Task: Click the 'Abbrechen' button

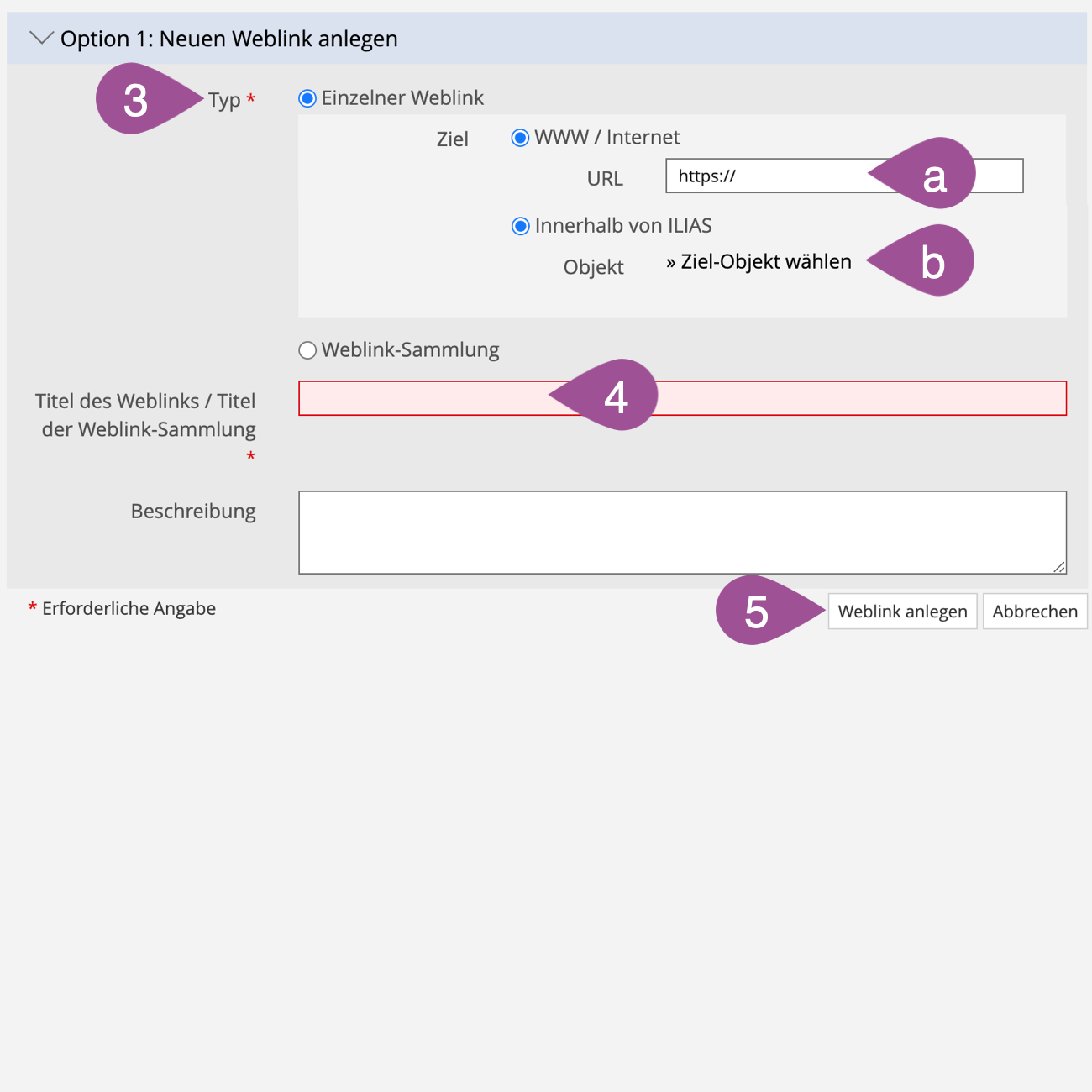Action: pos(1035,612)
